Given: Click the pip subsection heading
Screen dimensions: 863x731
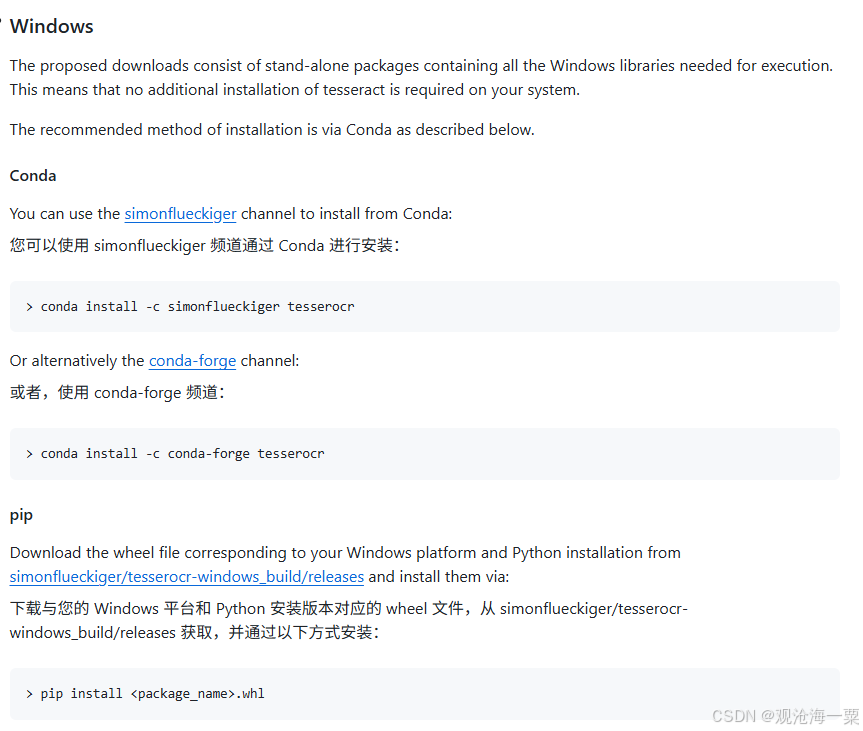Looking at the screenshot, I should click(21, 515).
